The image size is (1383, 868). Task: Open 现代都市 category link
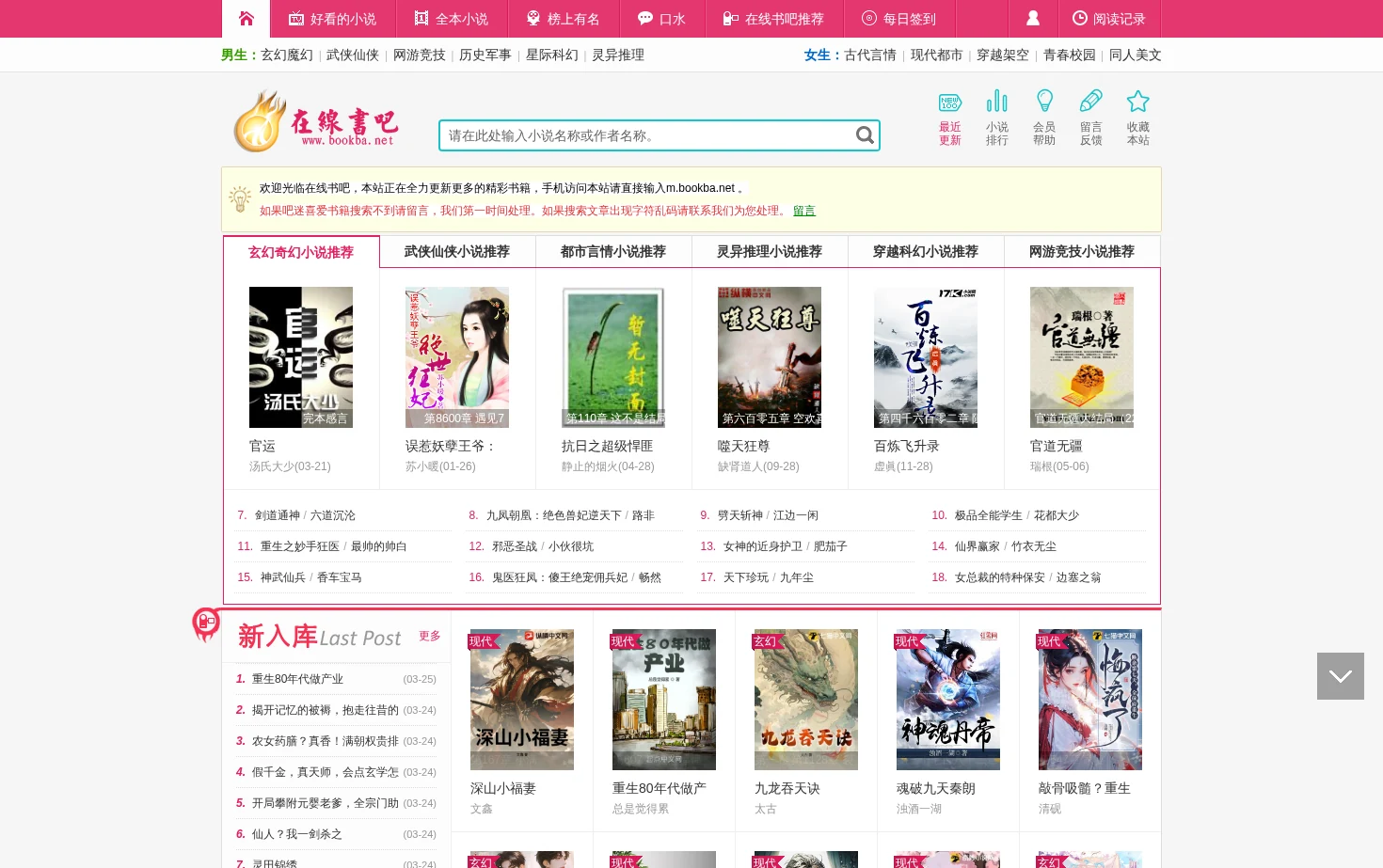(937, 55)
